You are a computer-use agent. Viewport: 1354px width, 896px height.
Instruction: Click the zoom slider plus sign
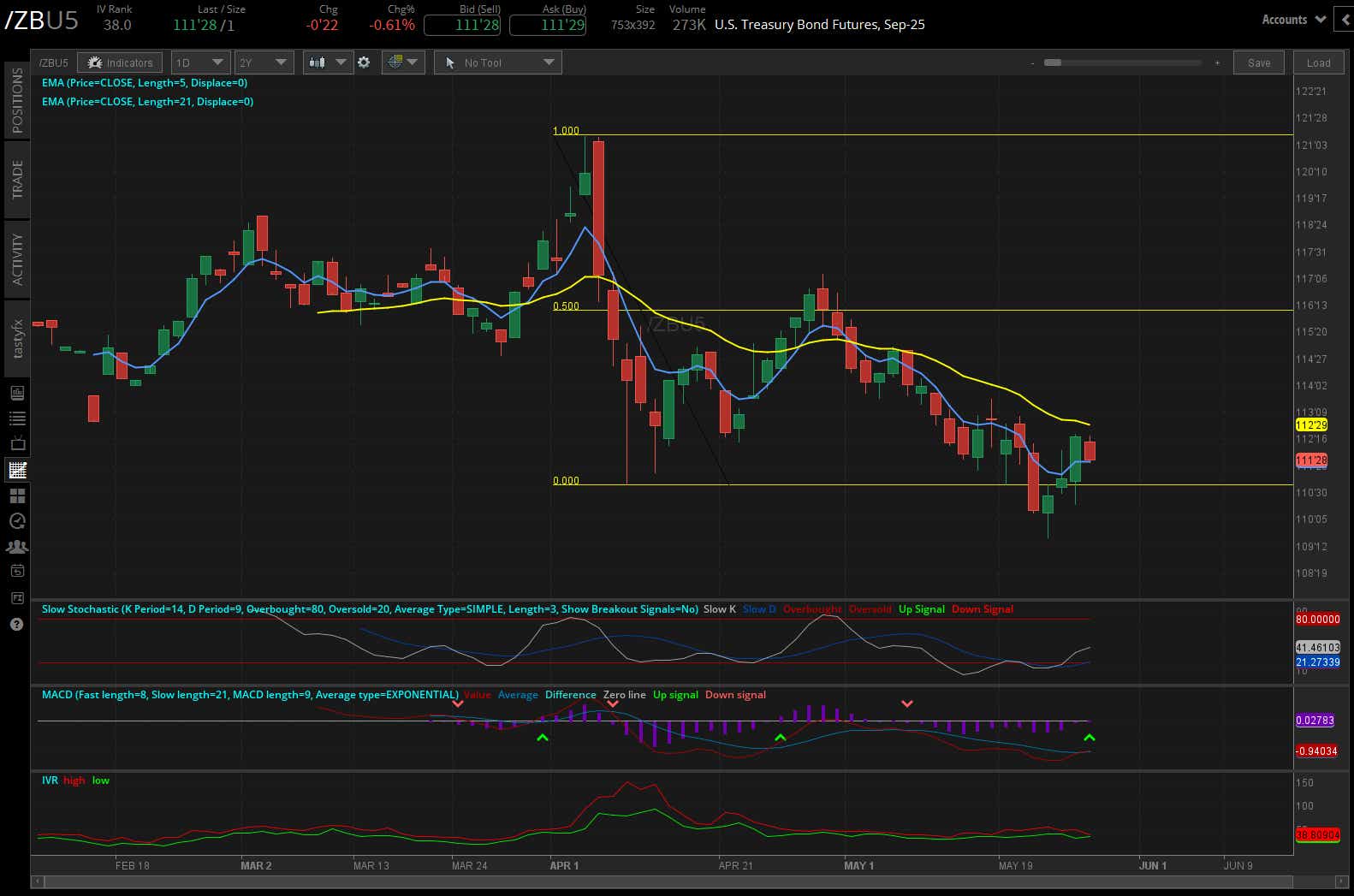coord(1217,62)
